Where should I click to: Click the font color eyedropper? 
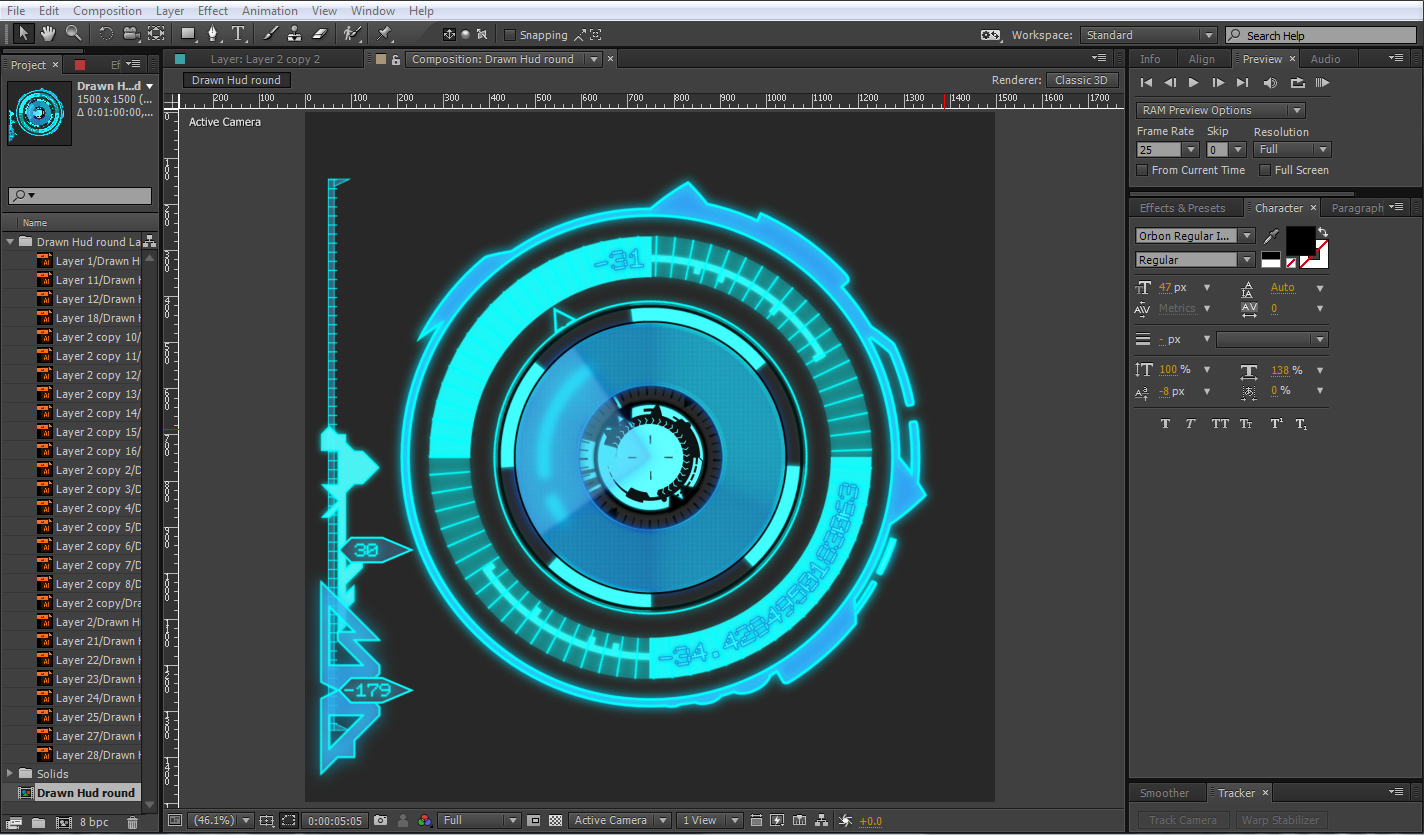[1271, 236]
